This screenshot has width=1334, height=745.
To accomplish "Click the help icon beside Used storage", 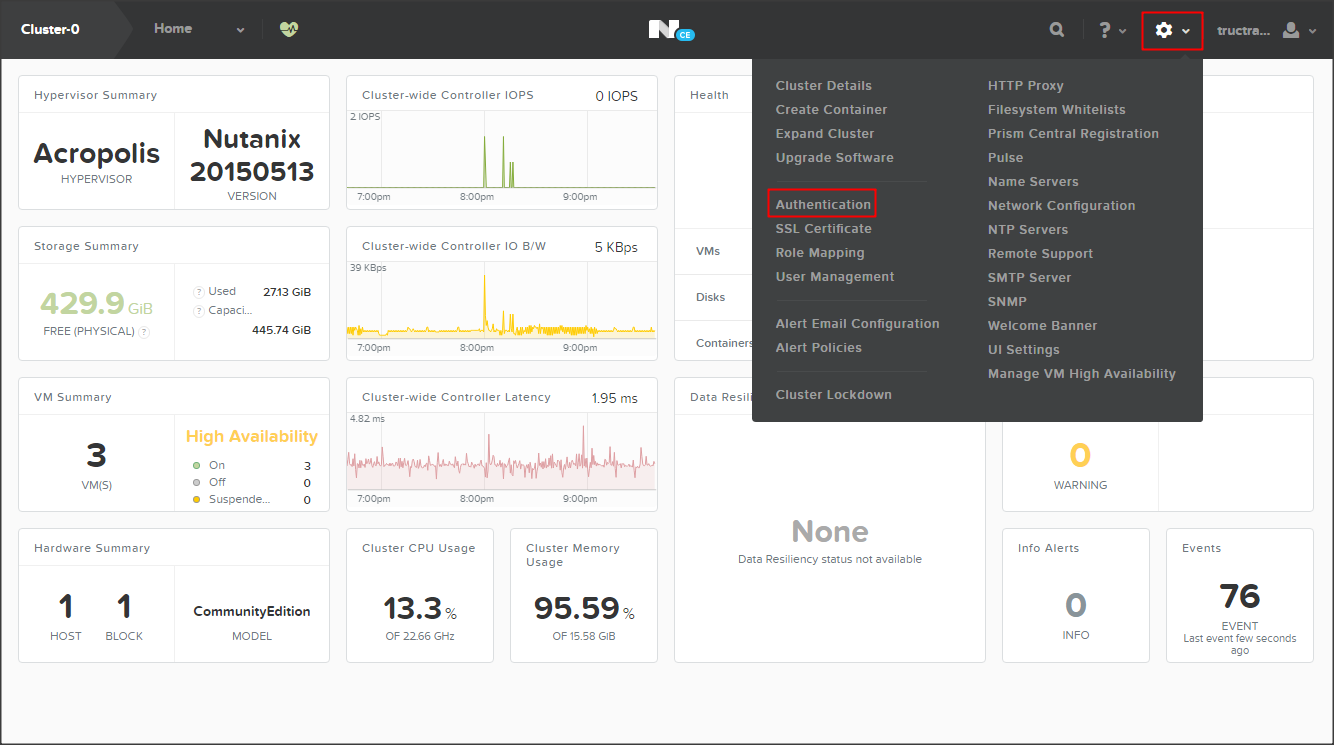I will coord(198,292).
